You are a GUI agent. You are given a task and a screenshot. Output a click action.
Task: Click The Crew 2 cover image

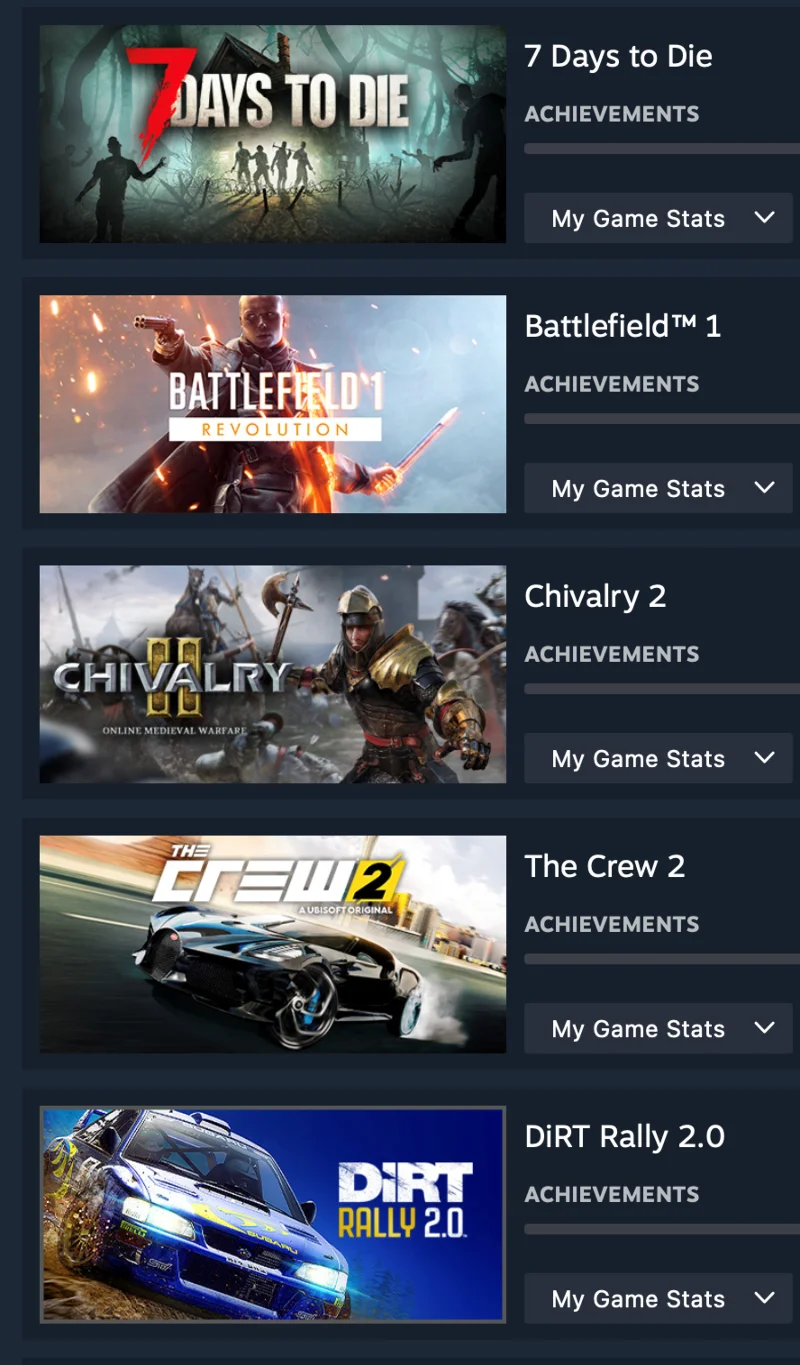pyautogui.click(x=273, y=944)
